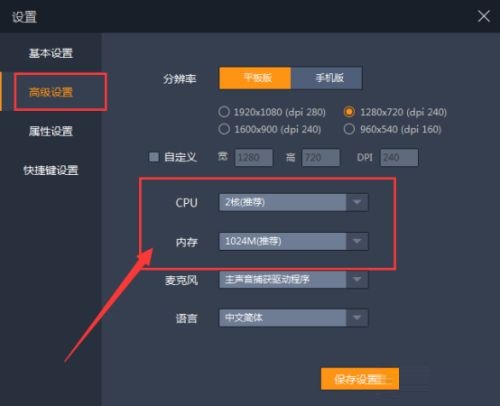Image resolution: width=500 pixels, height=406 pixels.
Task: Click the custom height 高 field
Action: 321,157
